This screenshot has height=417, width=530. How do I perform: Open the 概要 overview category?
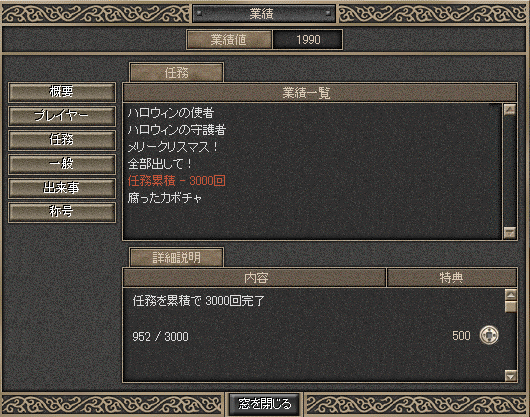point(62,92)
